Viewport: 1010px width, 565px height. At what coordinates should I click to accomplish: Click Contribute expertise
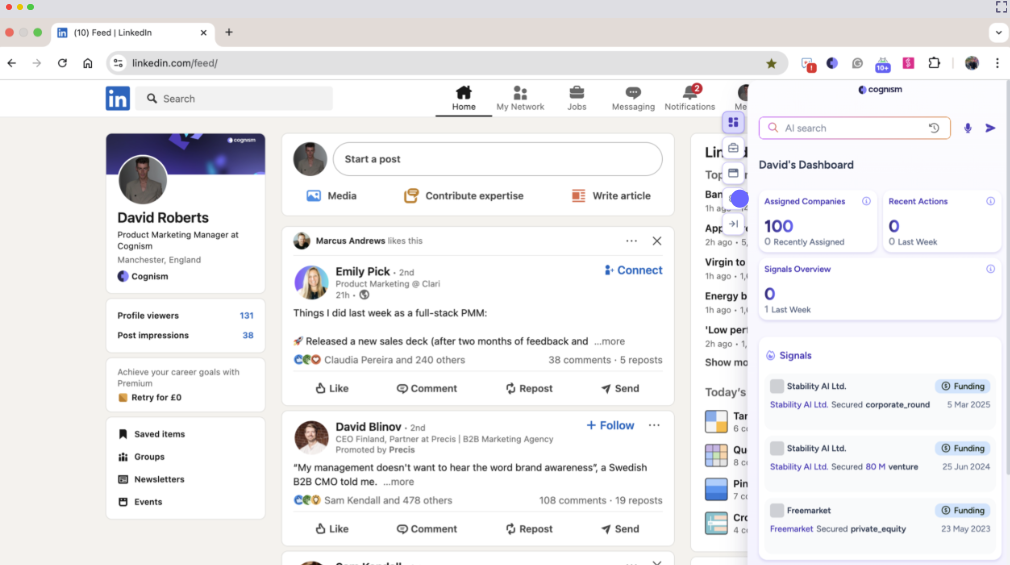[464, 196]
